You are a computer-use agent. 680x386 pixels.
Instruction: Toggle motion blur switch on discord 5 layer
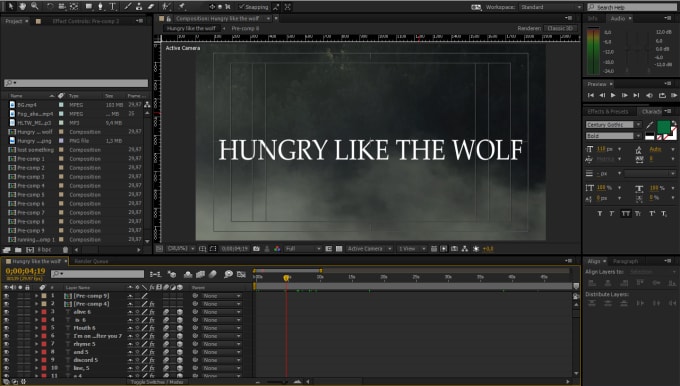click(166, 360)
